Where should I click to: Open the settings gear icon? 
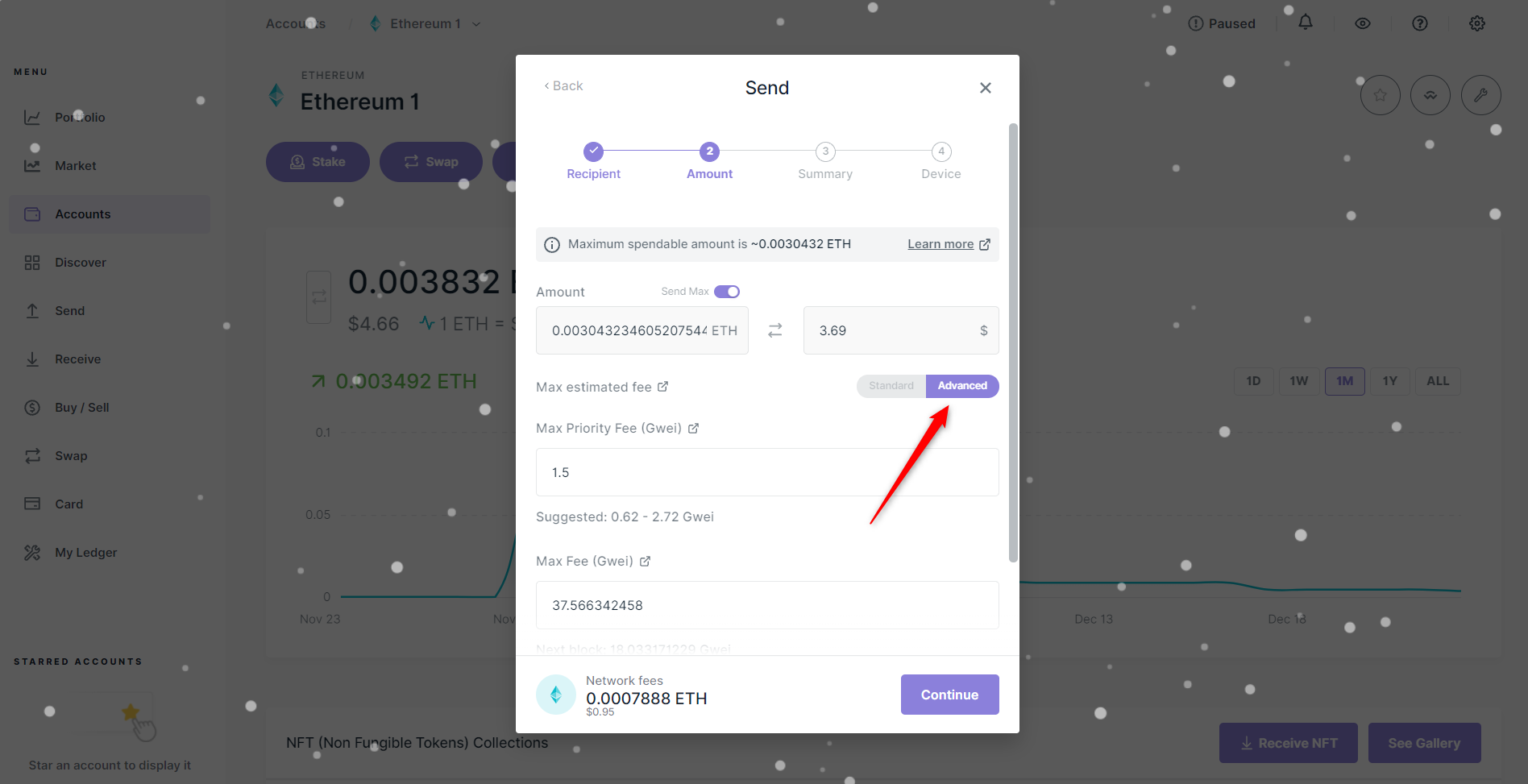pyautogui.click(x=1477, y=23)
